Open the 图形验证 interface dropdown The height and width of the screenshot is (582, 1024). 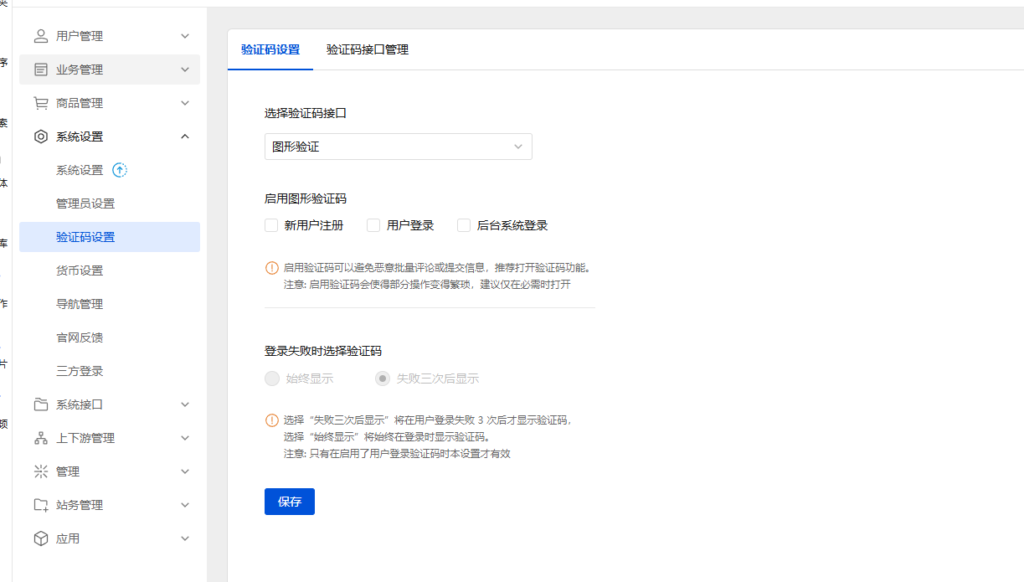398,146
